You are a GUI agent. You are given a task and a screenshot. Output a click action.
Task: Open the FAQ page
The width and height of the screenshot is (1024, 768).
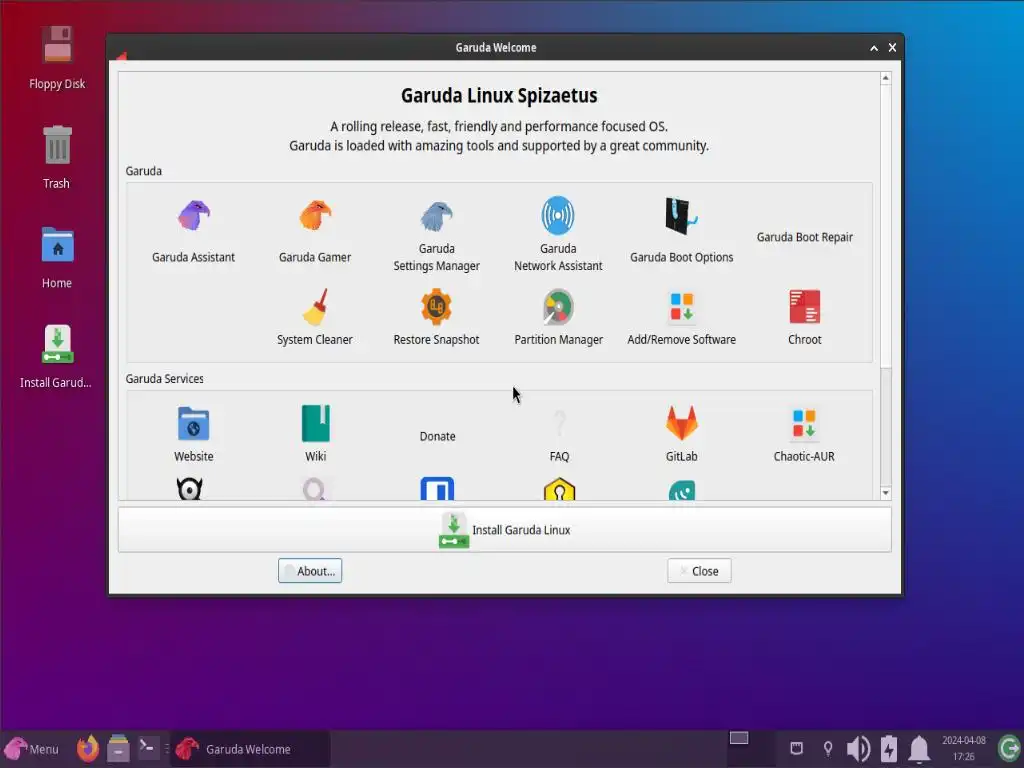pyautogui.click(x=559, y=436)
